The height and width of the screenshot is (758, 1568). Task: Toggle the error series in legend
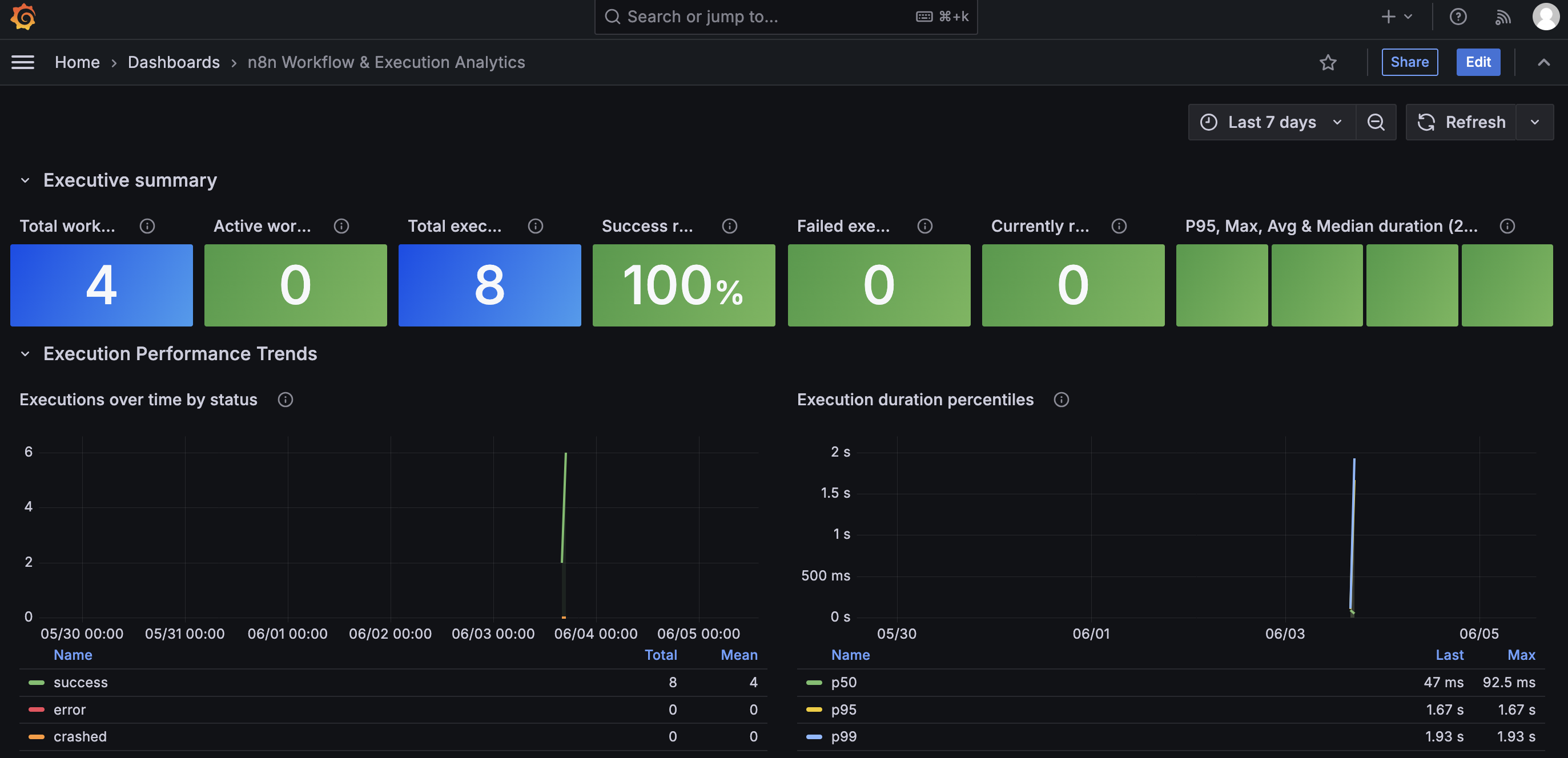point(70,710)
